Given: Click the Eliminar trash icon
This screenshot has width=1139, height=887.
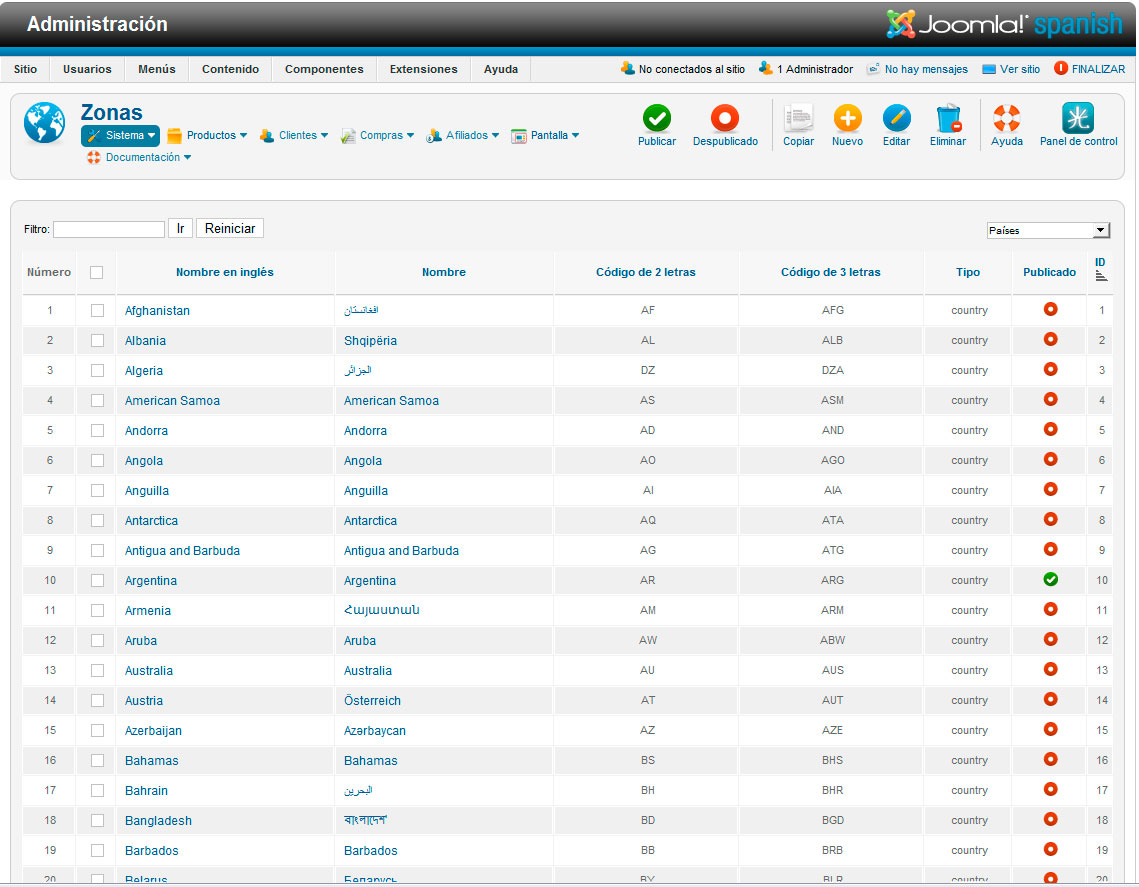Looking at the screenshot, I should point(948,118).
